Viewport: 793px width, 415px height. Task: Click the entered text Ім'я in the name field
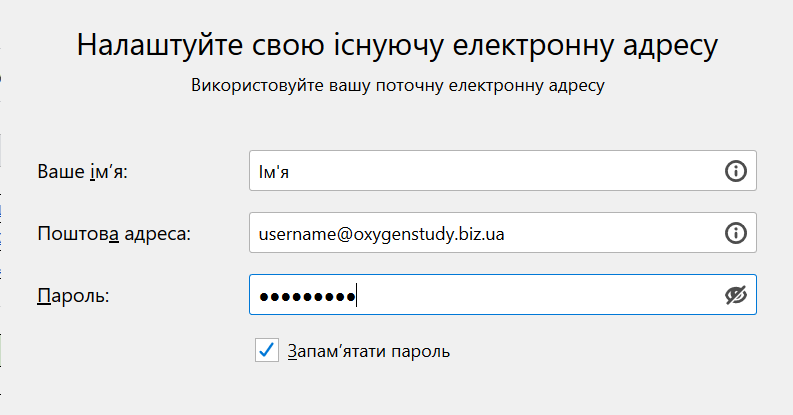(x=274, y=172)
